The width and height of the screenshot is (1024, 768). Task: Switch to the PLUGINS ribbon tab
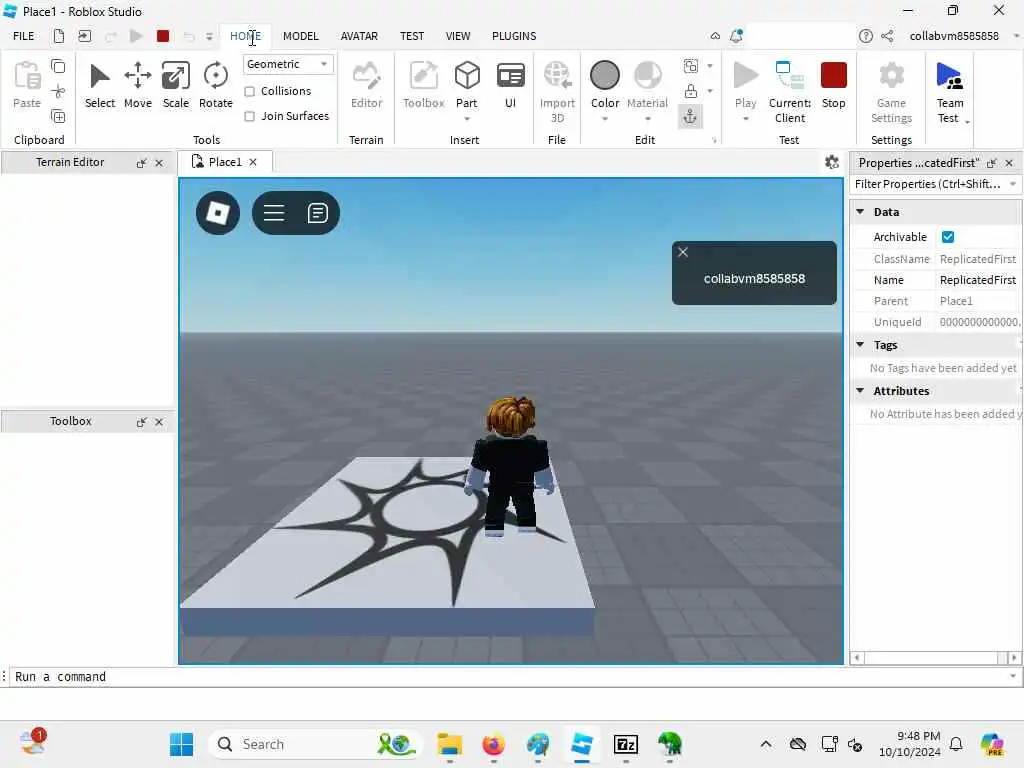point(514,36)
